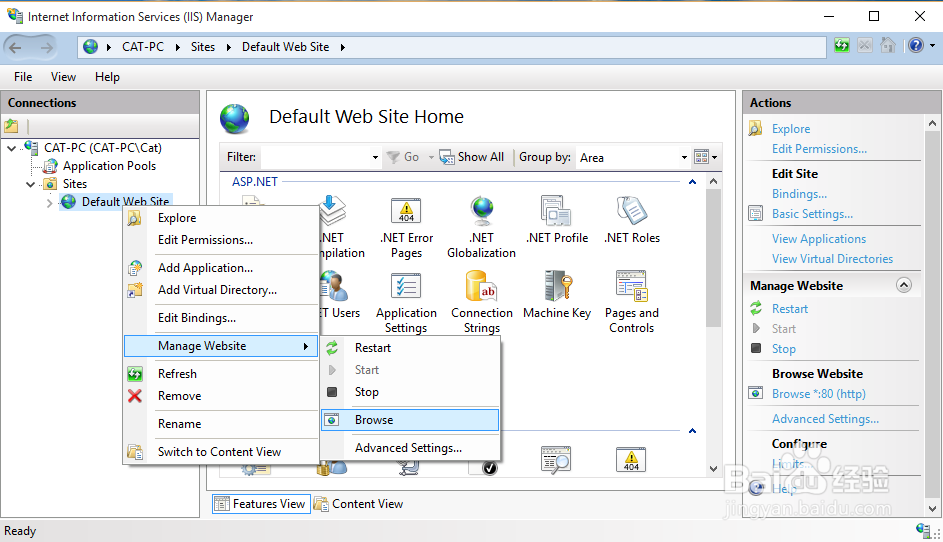
Task: Click the status bar network icon
Action: (924, 530)
